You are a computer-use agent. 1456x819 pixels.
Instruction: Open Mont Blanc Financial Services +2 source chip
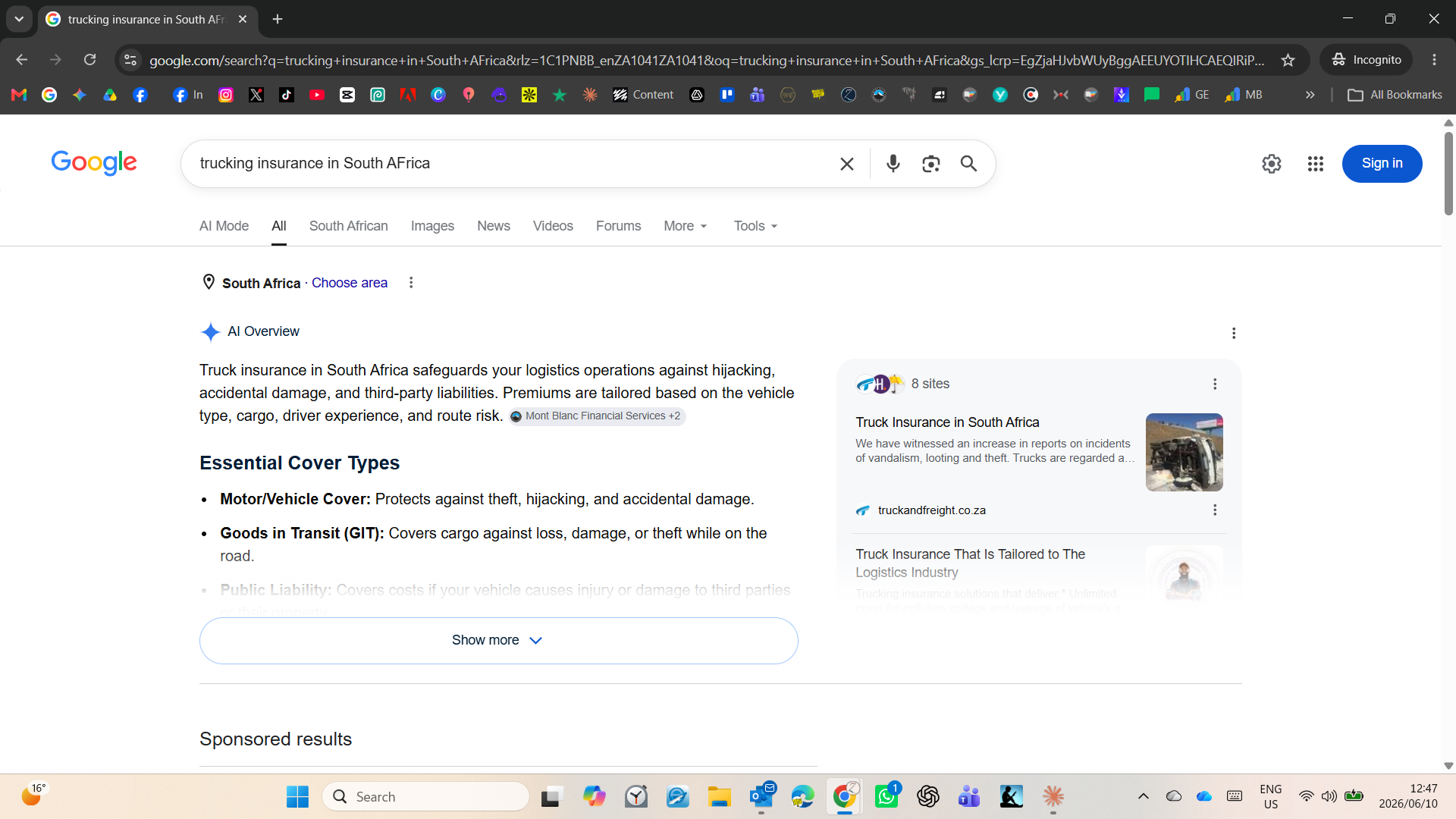pos(597,416)
